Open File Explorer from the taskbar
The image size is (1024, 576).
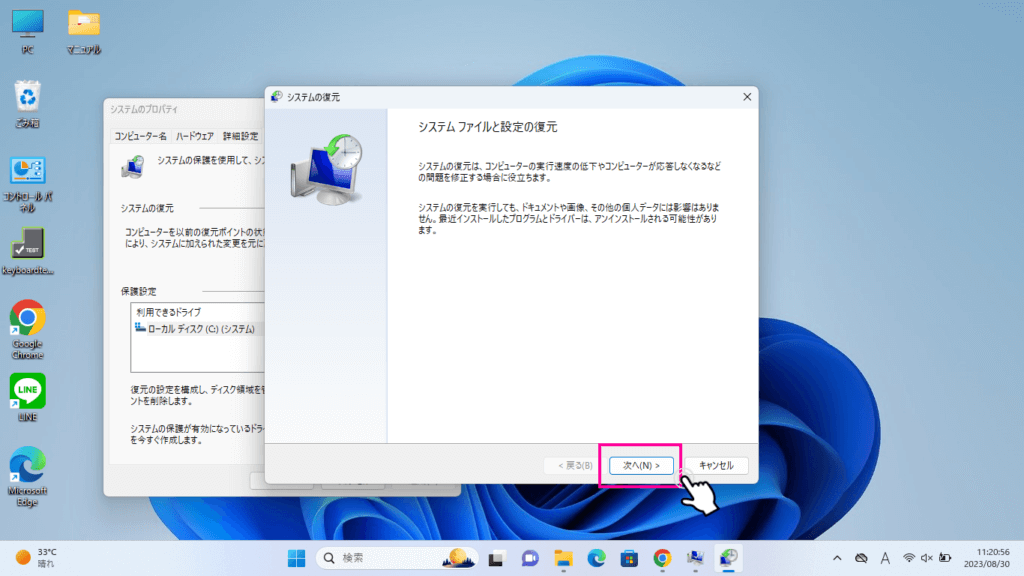coord(563,557)
